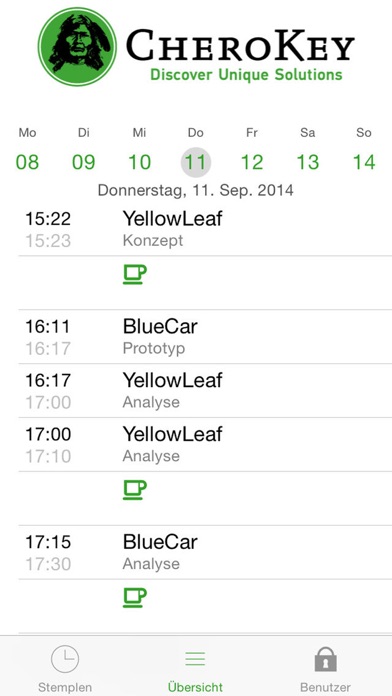
Task: Select the Übersicht list icon
Action: pos(195,659)
